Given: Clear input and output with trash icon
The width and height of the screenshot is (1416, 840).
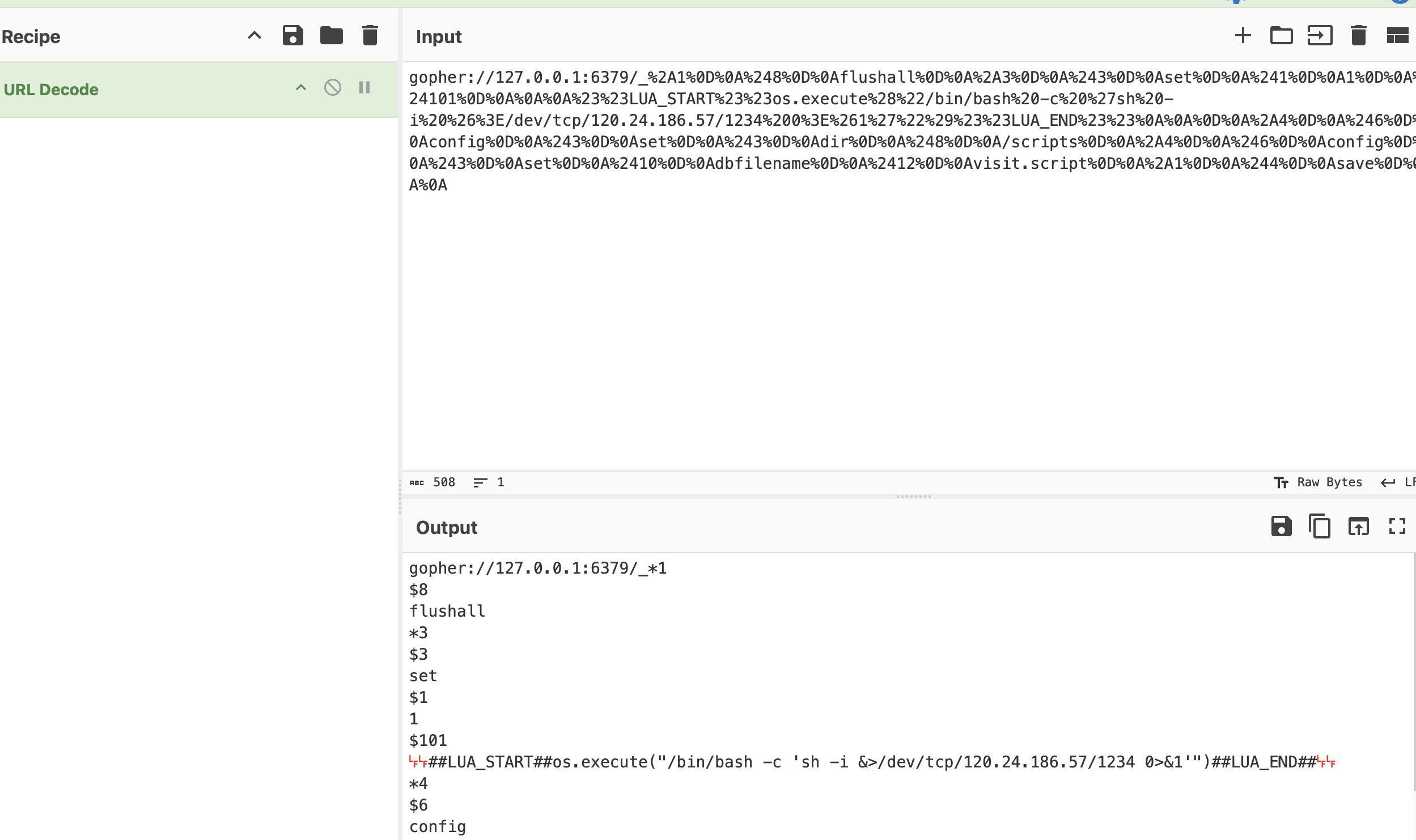Looking at the screenshot, I should point(1358,36).
